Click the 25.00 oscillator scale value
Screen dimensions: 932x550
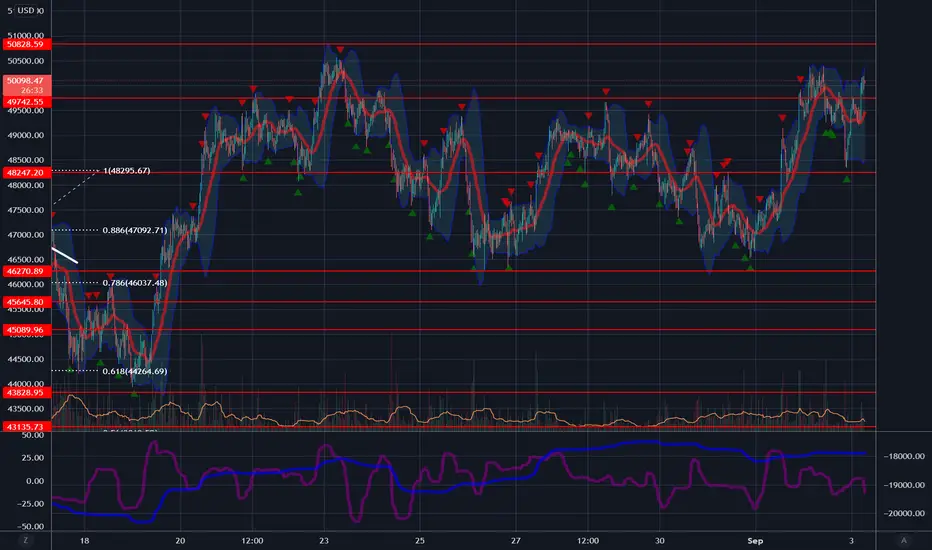click(33, 457)
